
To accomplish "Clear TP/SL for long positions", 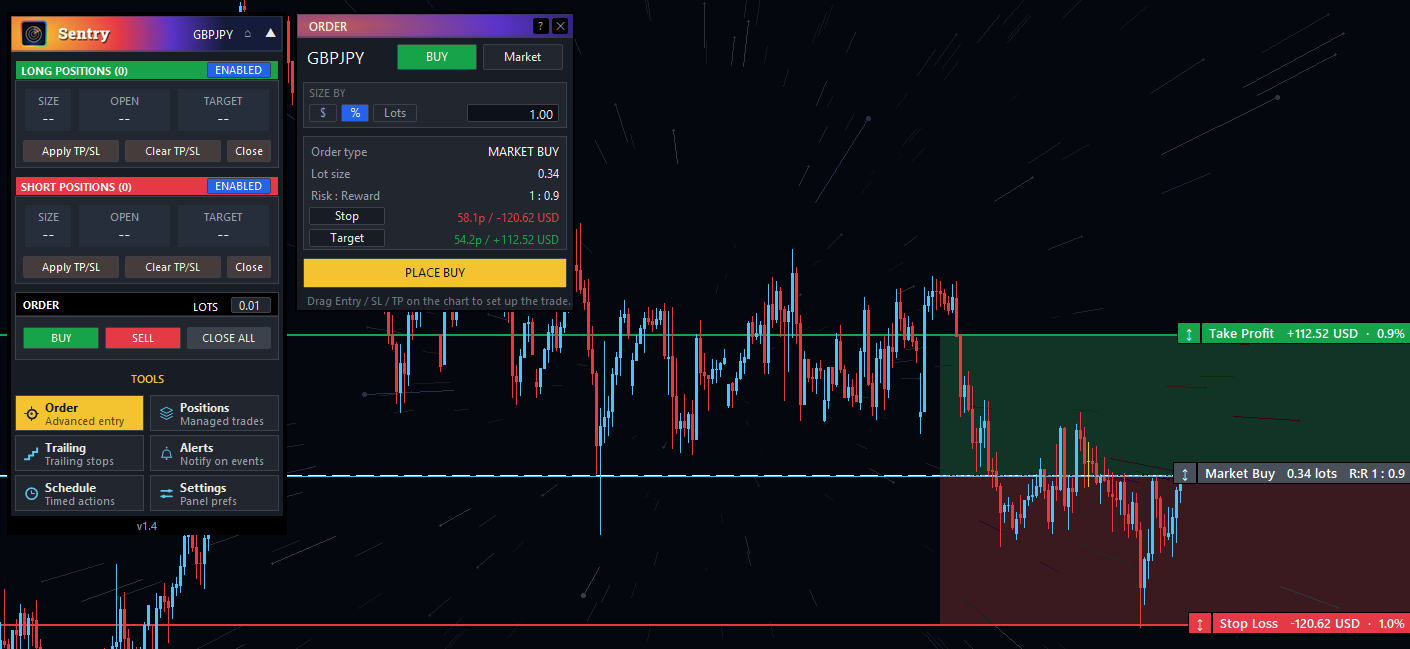I will pyautogui.click(x=173, y=151).
